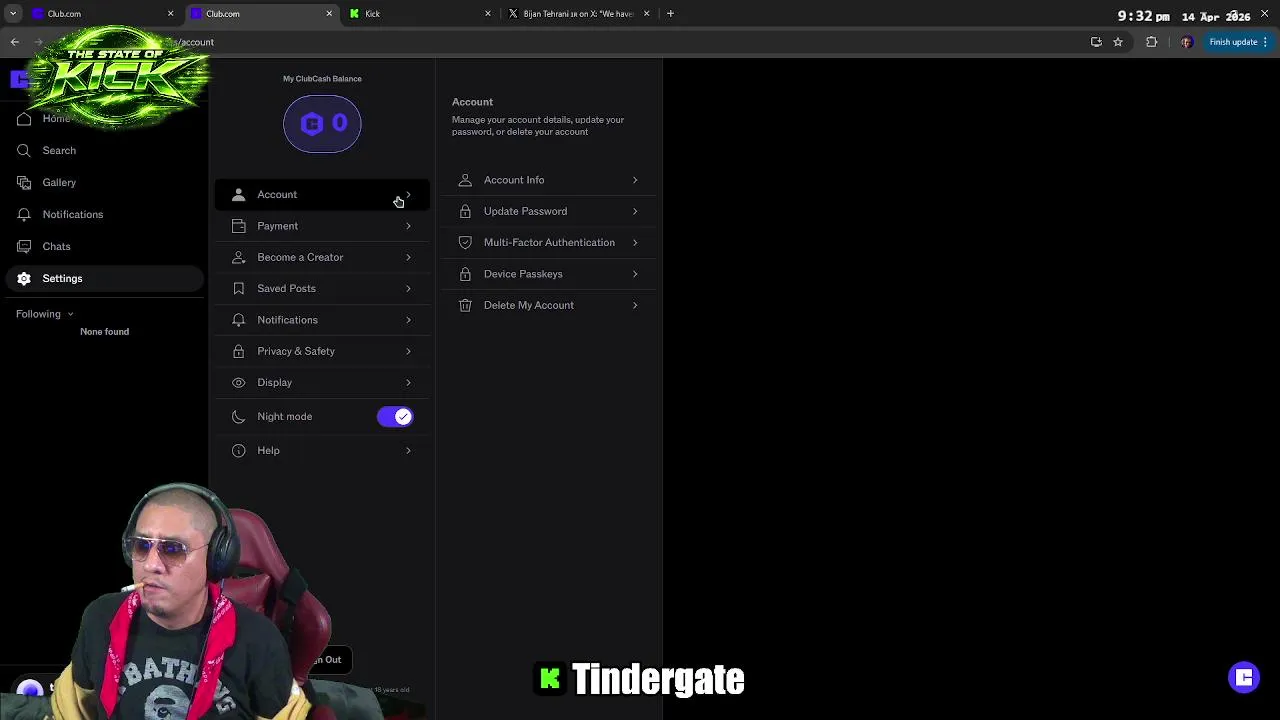
Task: Open the browser extensions puzzle icon
Action: pos(1151,42)
